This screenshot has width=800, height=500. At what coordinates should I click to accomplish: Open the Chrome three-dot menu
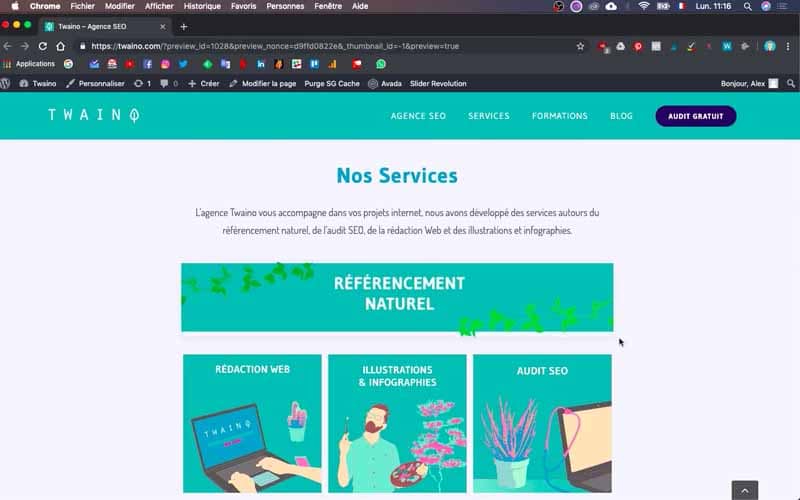(788, 46)
